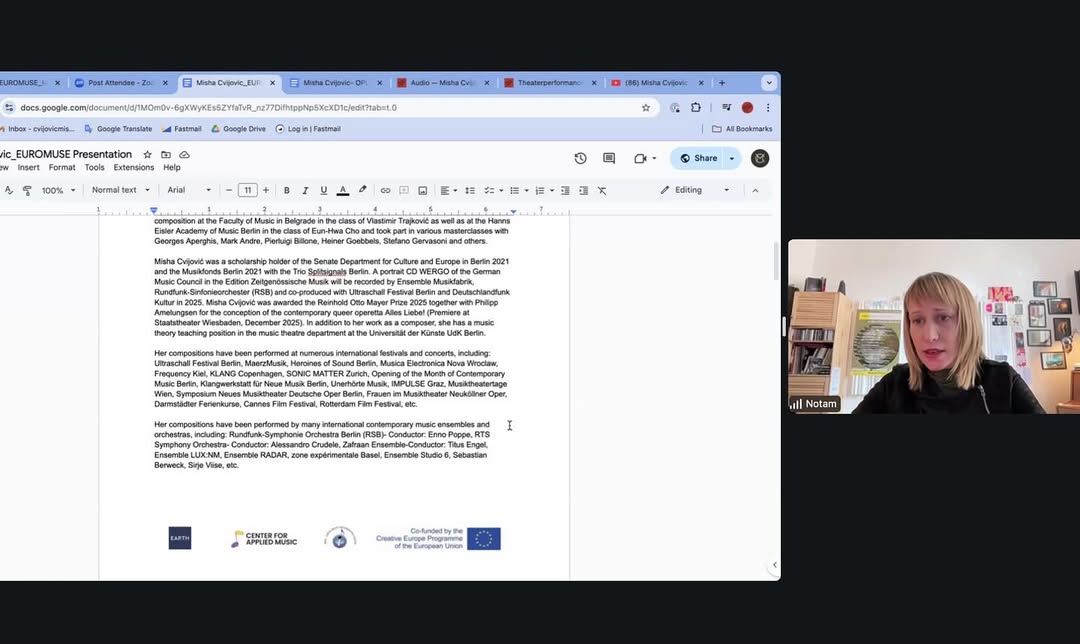Open the Editing mode dropdown
The height and width of the screenshot is (644, 1080).
pos(695,190)
